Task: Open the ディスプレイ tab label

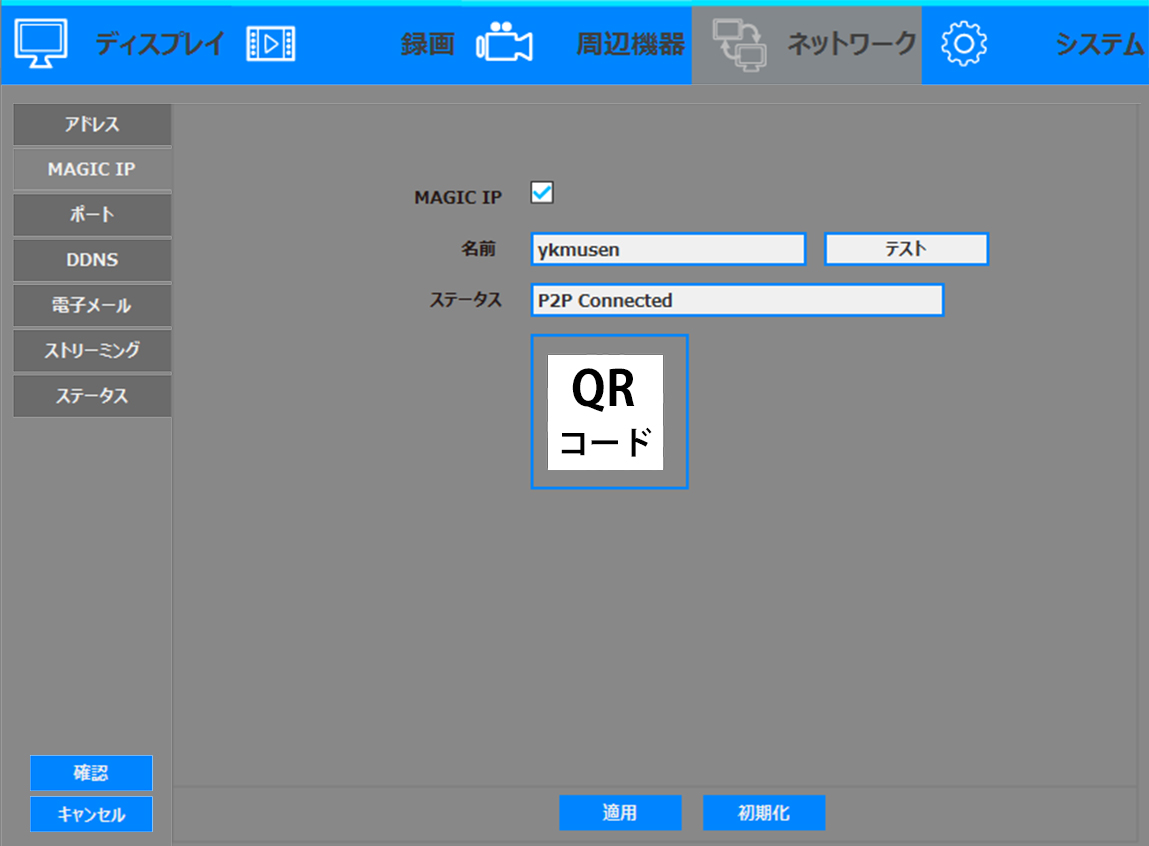Action: (x=159, y=44)
